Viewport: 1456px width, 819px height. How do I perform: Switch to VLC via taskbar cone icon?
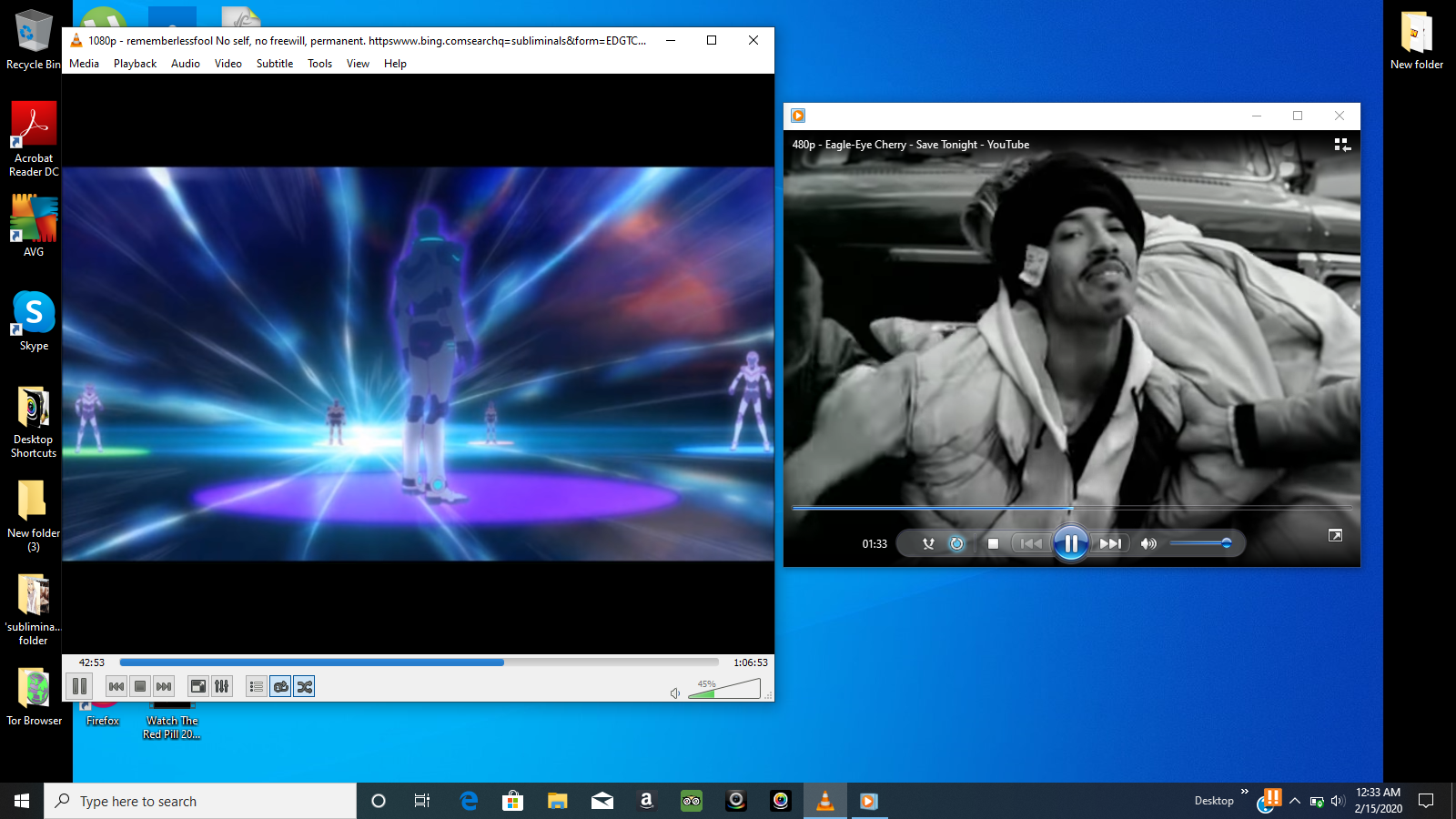pyautogui.click(x=825, y=801)
